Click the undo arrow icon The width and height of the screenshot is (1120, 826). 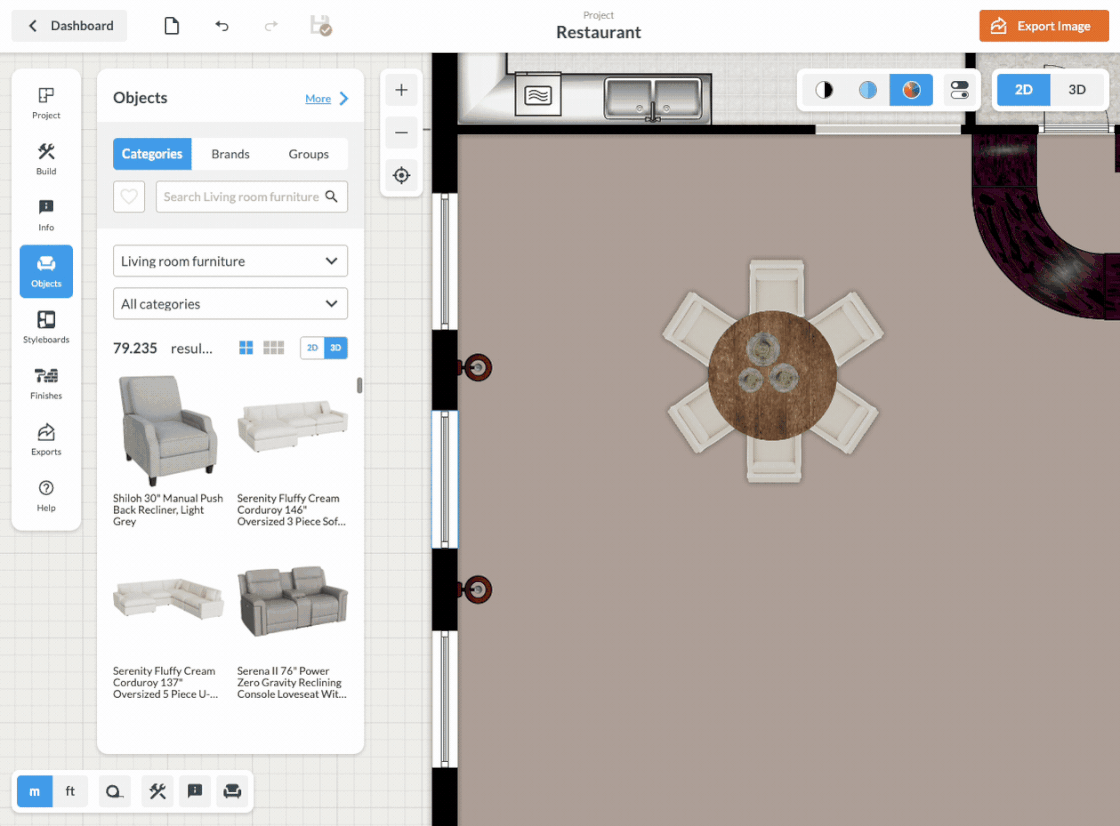[222, 26]
